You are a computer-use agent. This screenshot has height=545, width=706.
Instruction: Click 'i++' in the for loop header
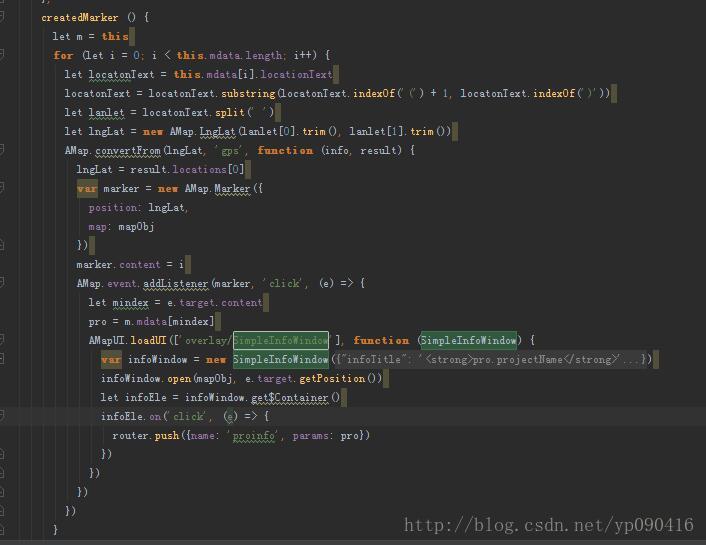coord(305,55)
